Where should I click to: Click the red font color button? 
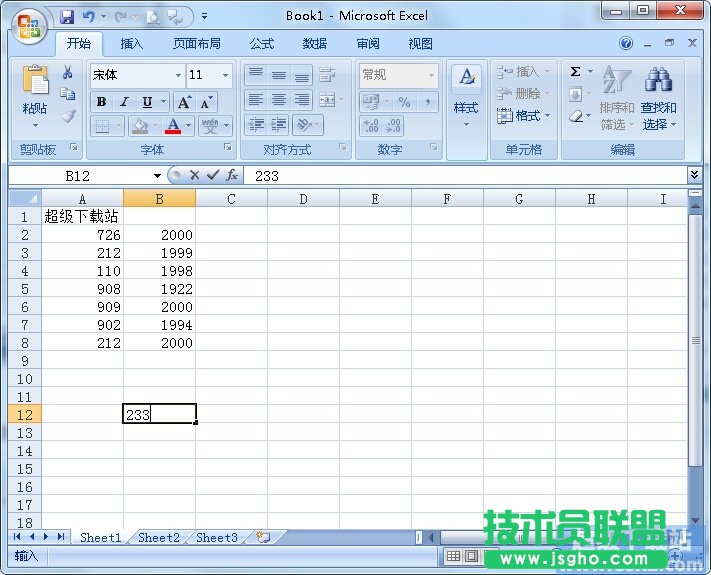click(173, 126)
